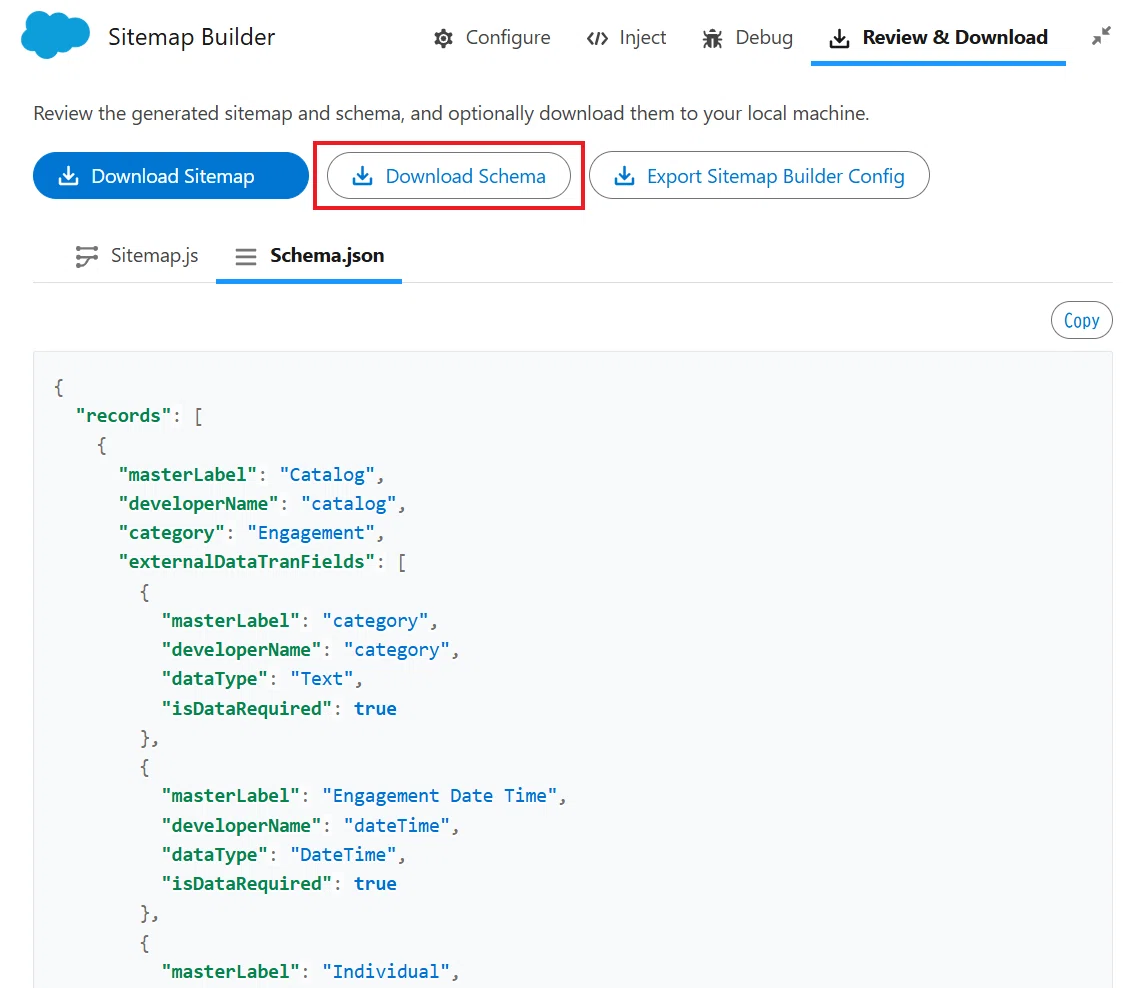The width and height of the screenshot is (1145, 988).
Task: Click the Schema.json lines icon
Action: point(246,256)
